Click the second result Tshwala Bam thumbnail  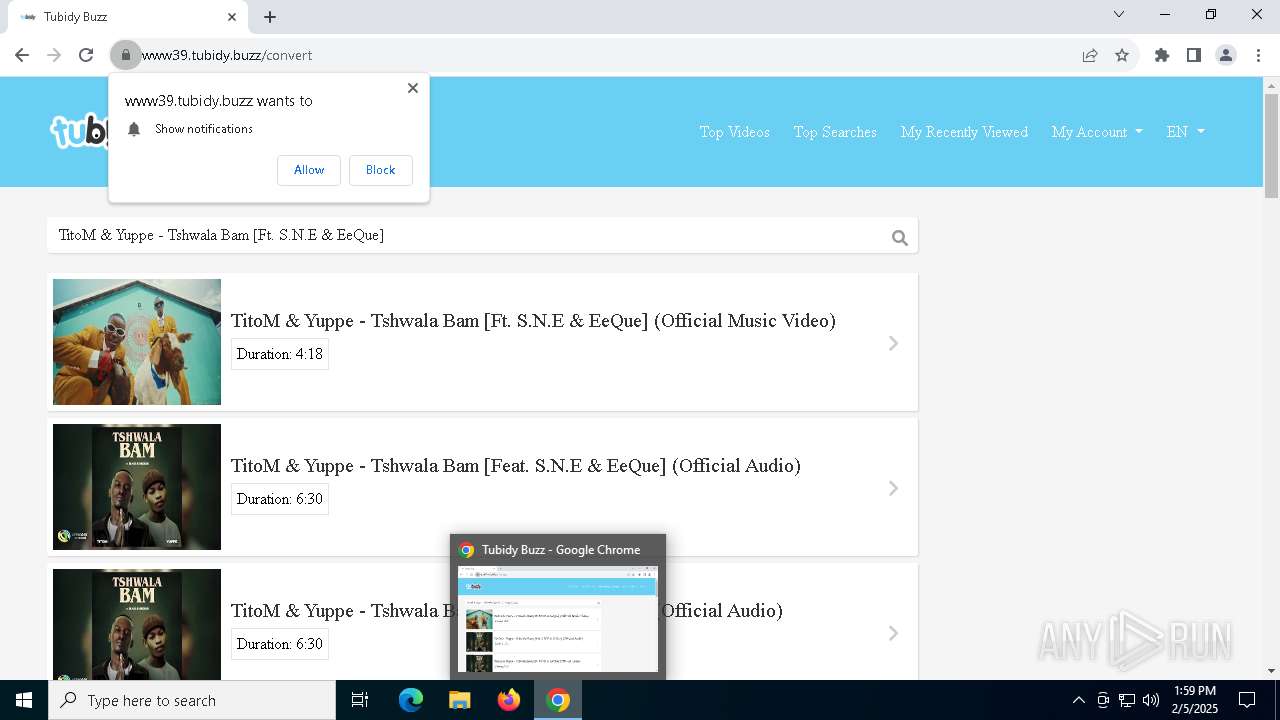(x=137, y=487)
